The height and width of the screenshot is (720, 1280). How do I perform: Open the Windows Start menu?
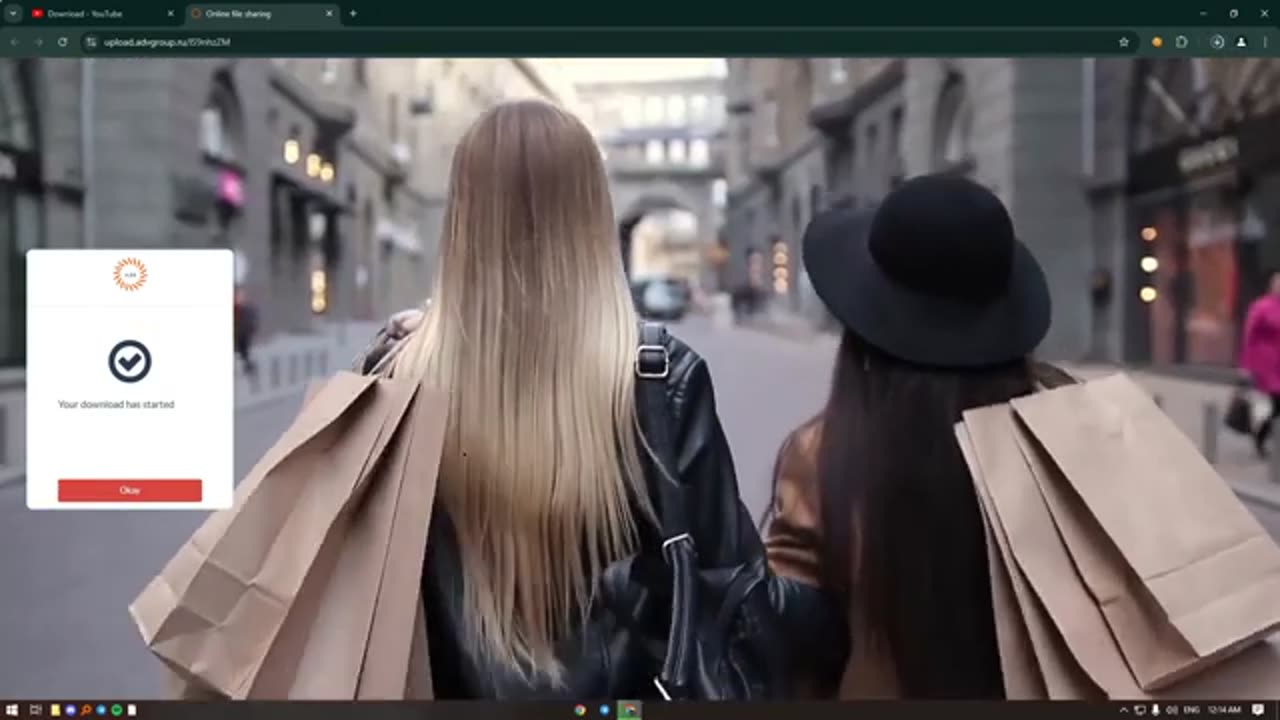[x=11, y=710]
